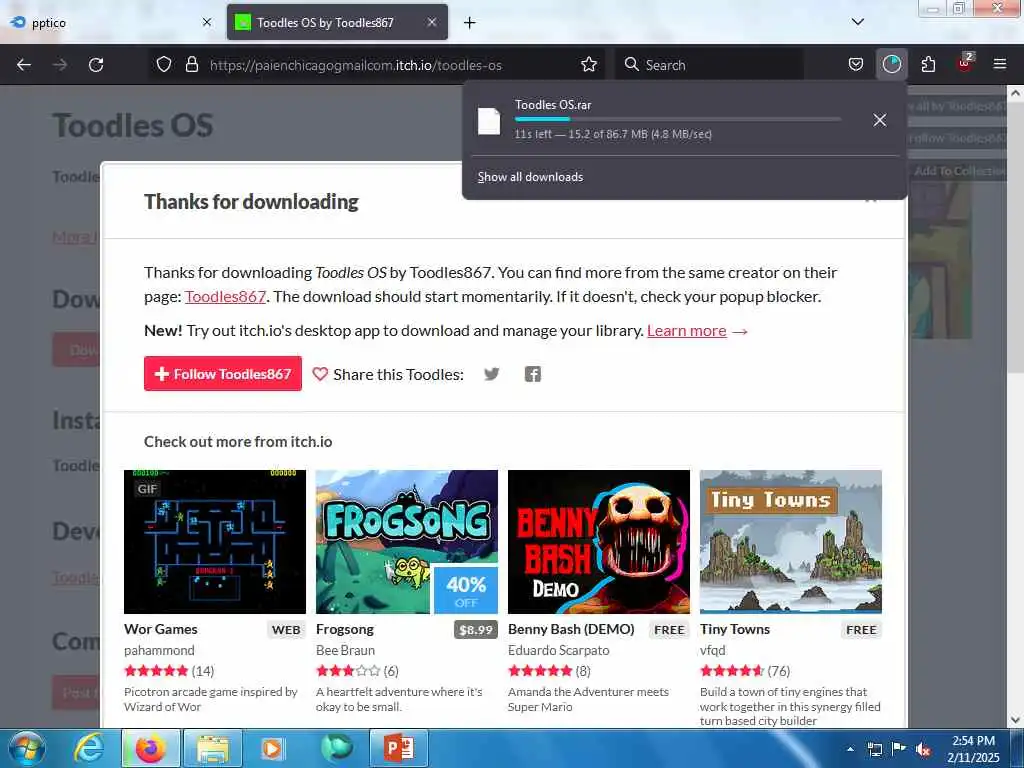
Task: Click the download progress bar
Action: (677, 119)
